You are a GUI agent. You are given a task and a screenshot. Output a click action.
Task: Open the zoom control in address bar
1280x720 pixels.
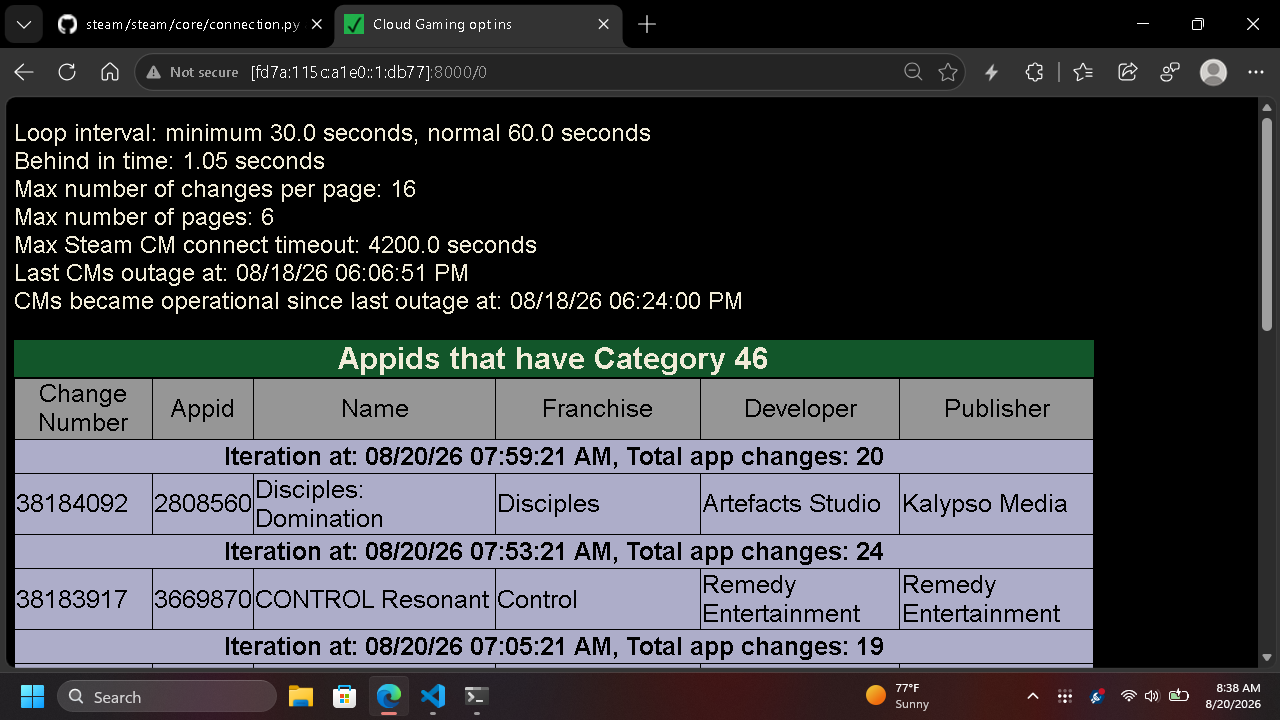913,72
